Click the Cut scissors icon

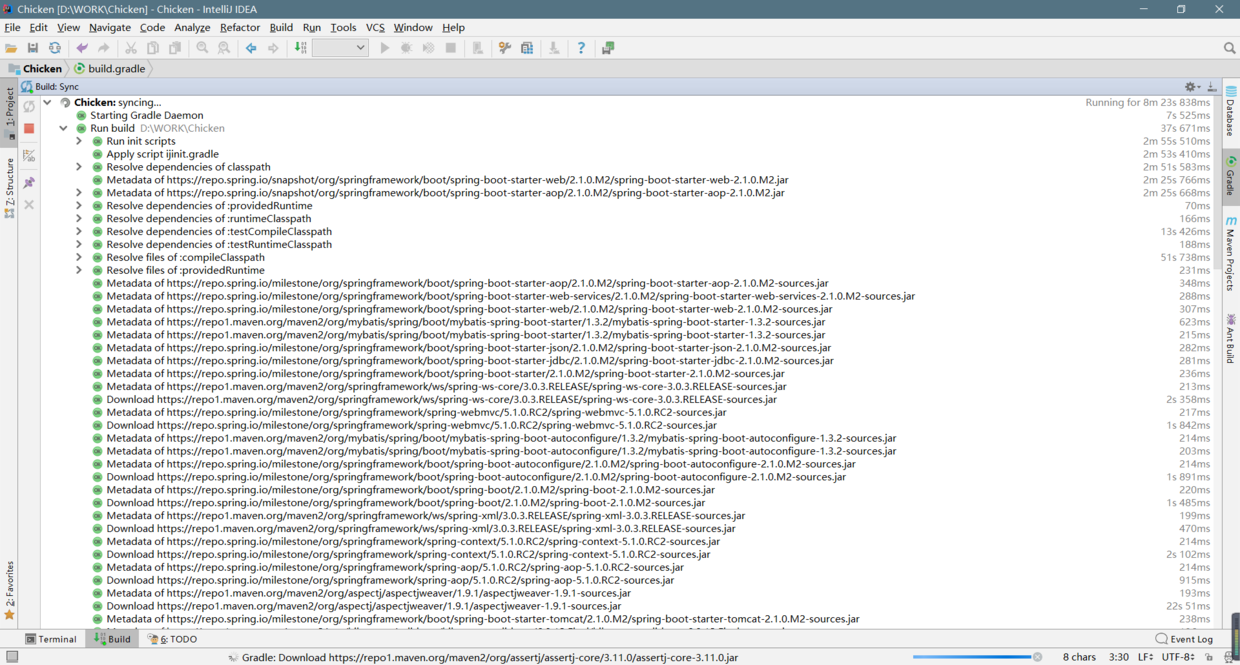(x=131, y=48)
